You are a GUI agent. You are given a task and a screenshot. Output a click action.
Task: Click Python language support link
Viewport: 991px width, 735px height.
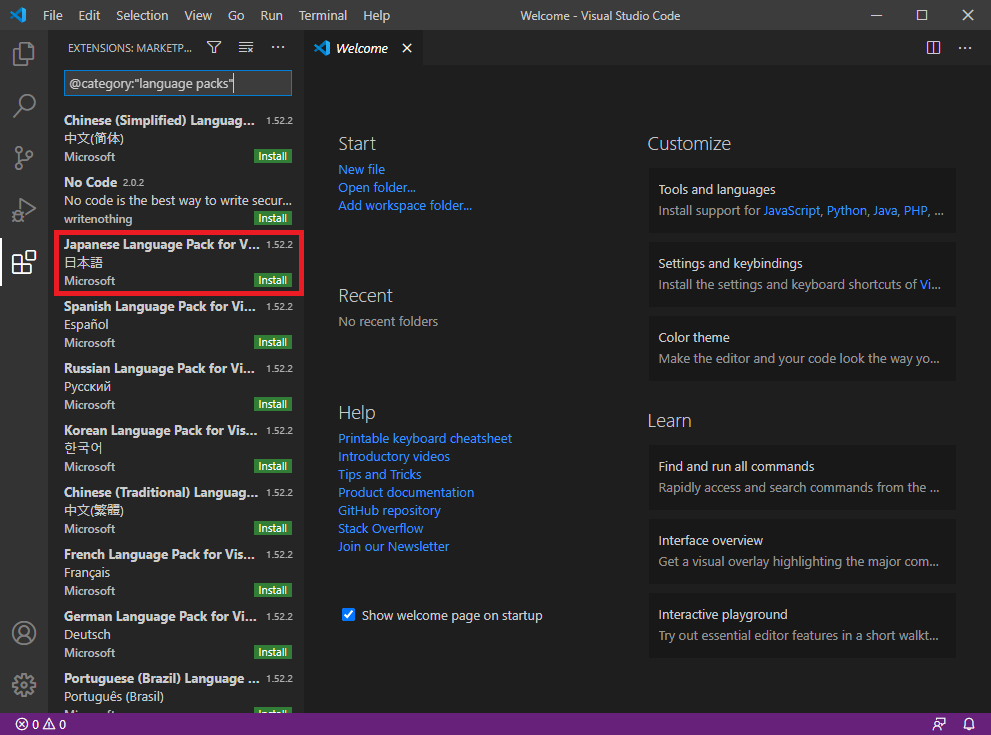(x=846, y=210)
